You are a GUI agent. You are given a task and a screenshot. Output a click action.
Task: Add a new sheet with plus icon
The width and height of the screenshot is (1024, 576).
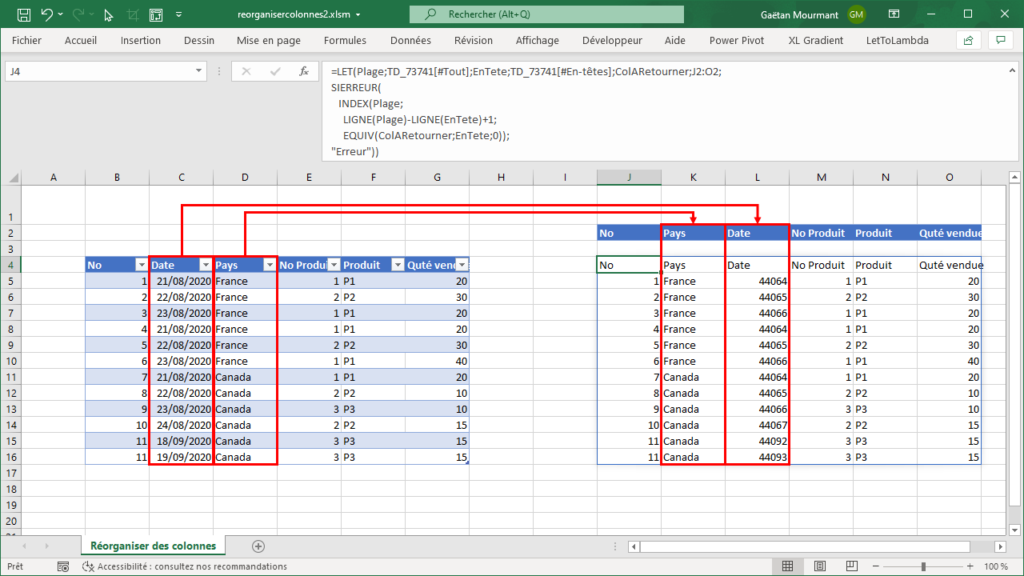pyautogui.click(x=258, y=546)
